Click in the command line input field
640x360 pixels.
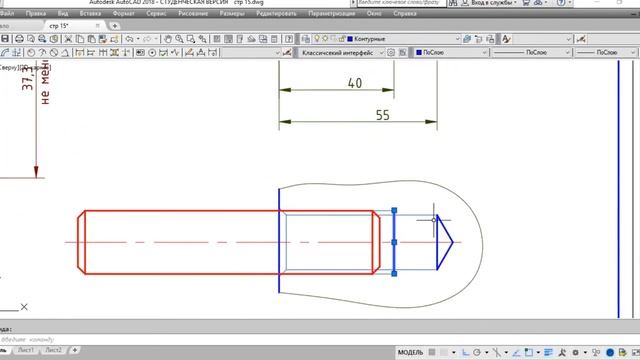coord(320,340)
